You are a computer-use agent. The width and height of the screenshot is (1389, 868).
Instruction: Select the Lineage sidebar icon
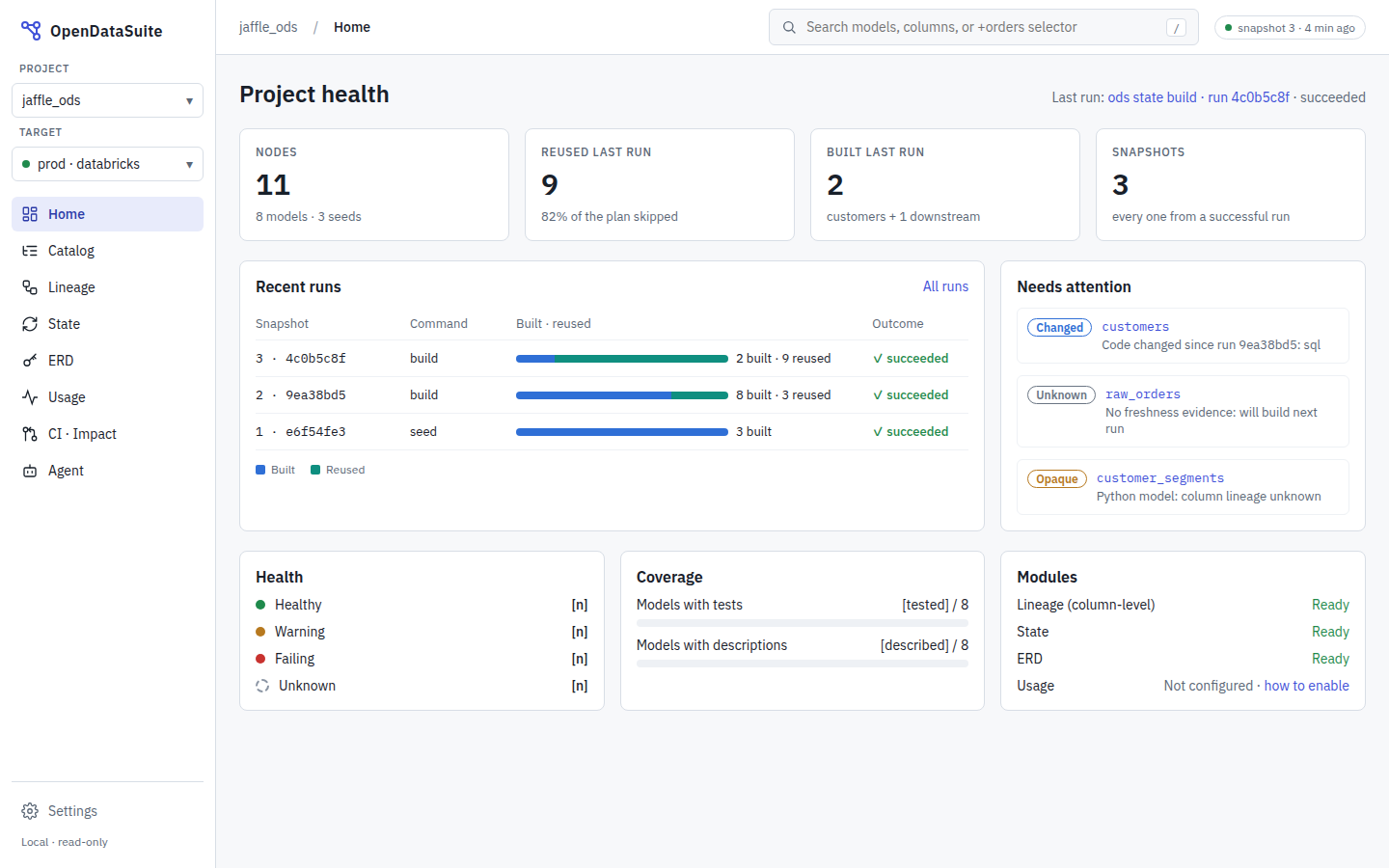30,287
